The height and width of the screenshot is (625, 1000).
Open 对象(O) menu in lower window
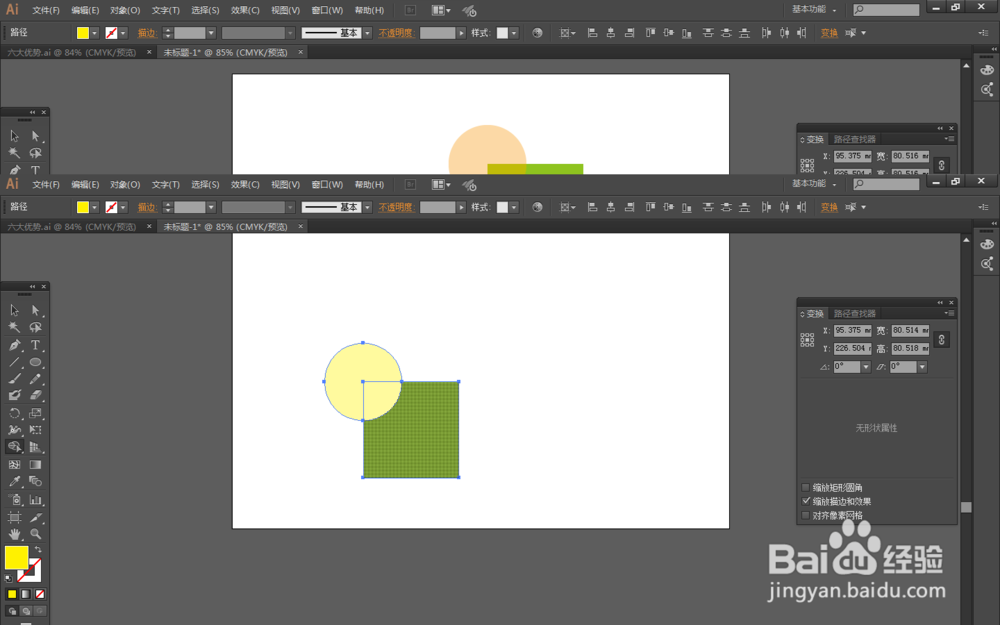pyautogui.click(x=125, y=184)
